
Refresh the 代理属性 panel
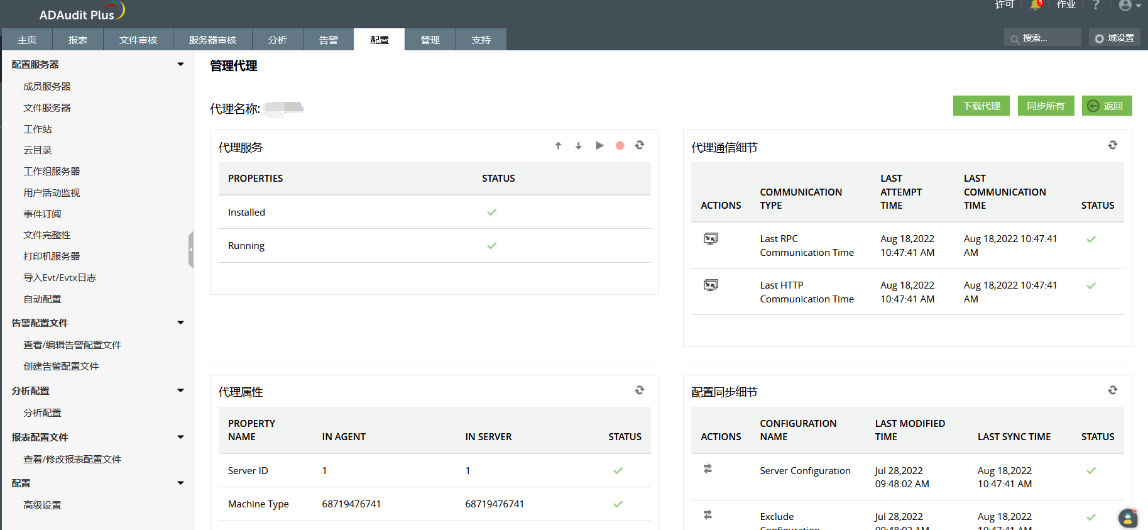(639, 391)
